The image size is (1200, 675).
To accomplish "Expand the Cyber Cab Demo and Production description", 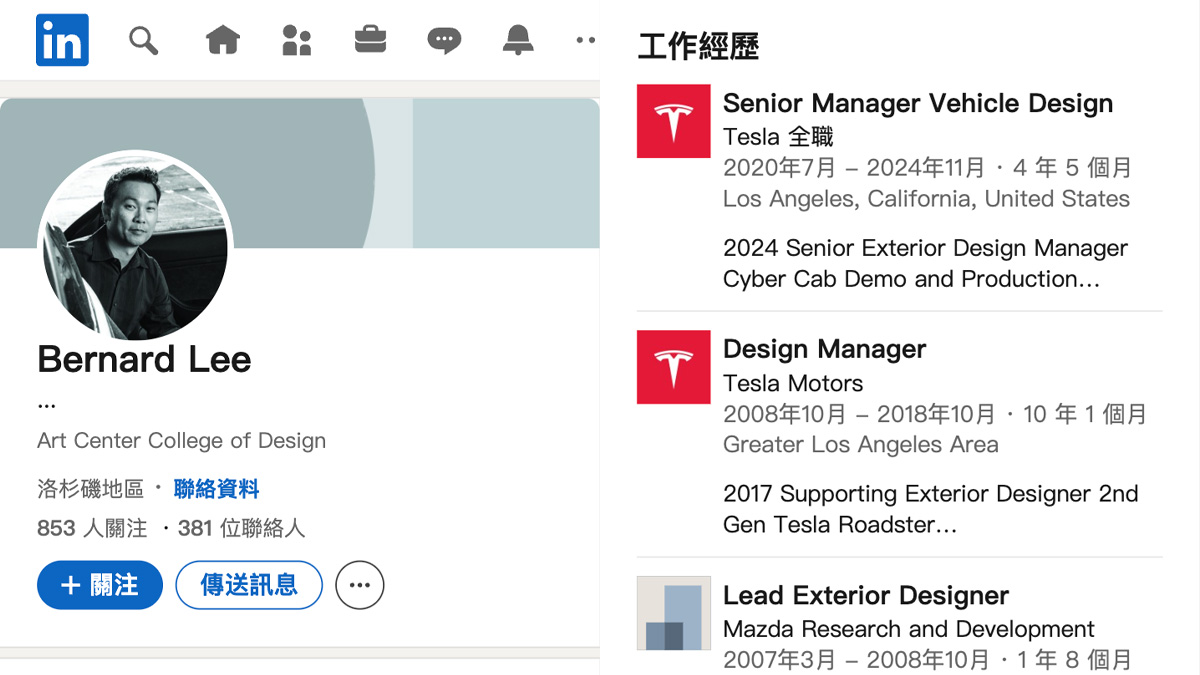I will (912, 279).
